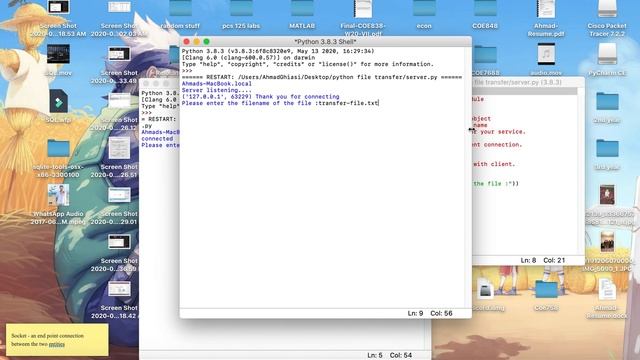Close the Python 3.8.3 Shell window
Image resolution: width=640 pixels, height=360 pixels.
click(x=187, y=42)
